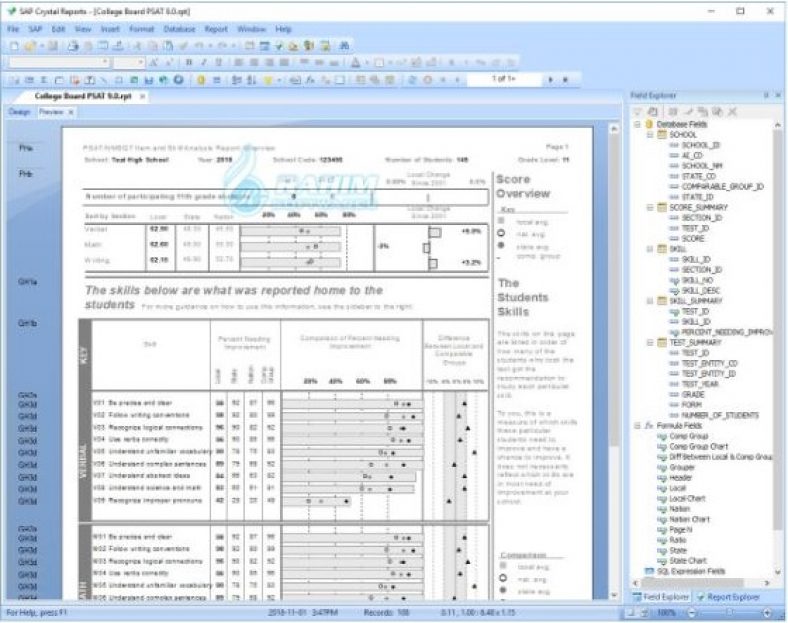
Task: Open the File menu
Action: coord(13,29)
